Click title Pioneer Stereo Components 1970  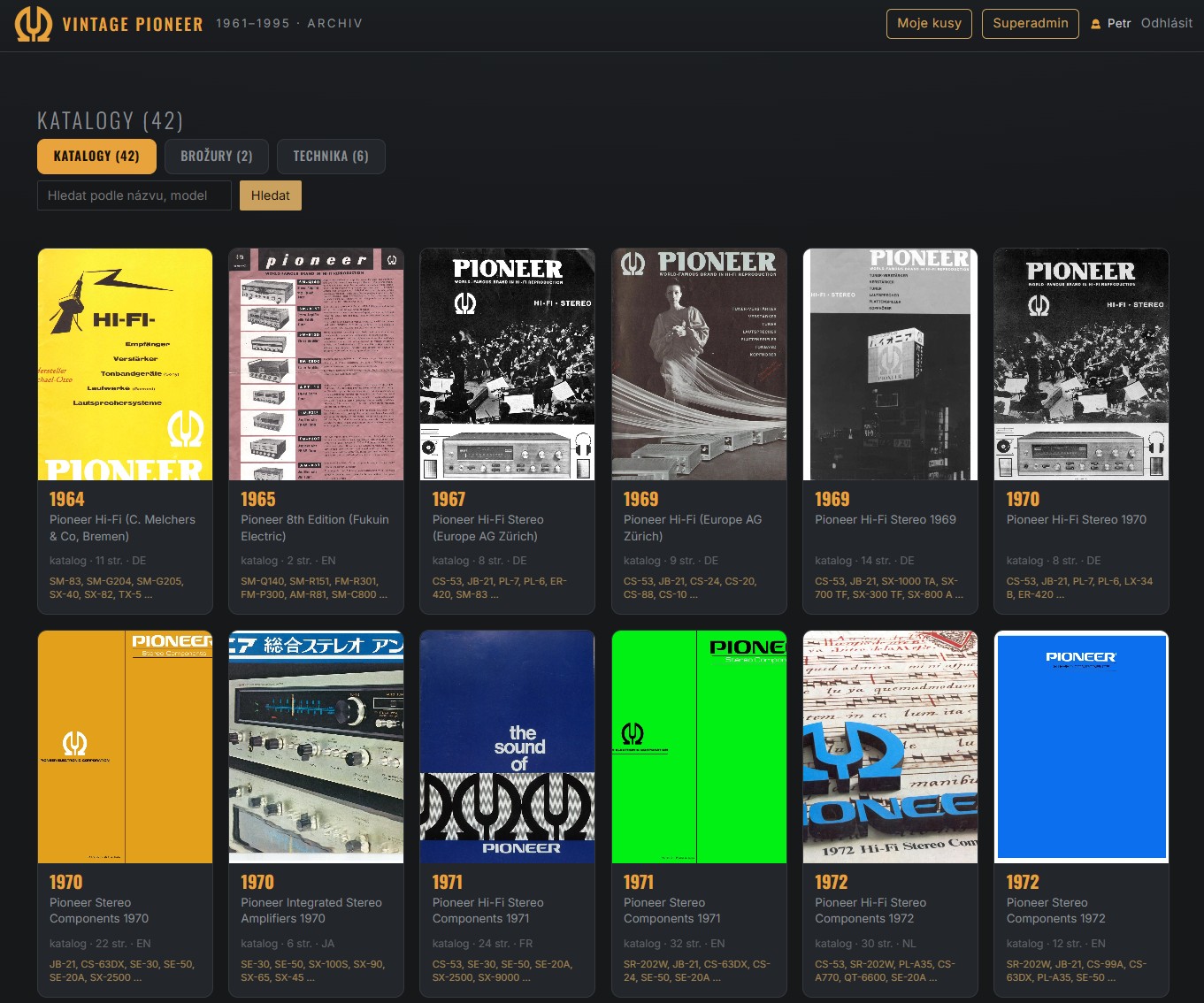point(99,911)
